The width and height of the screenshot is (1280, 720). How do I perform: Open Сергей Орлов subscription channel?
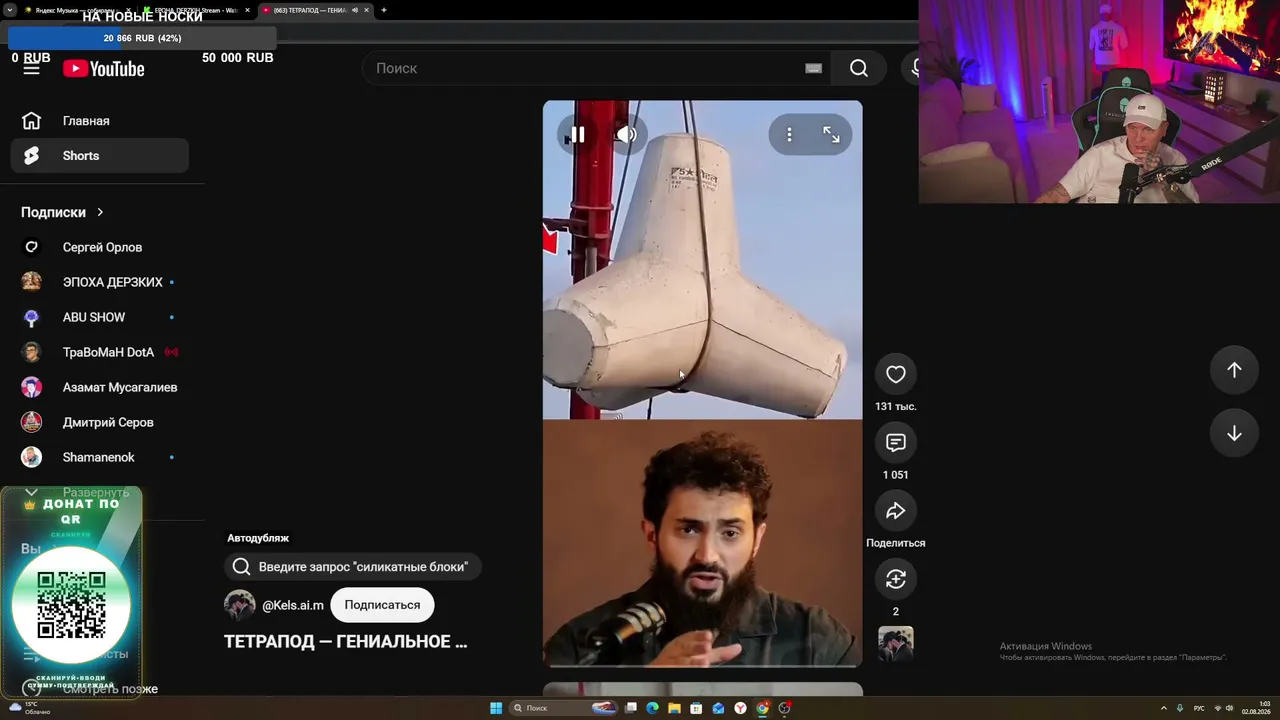coord(100,247)
